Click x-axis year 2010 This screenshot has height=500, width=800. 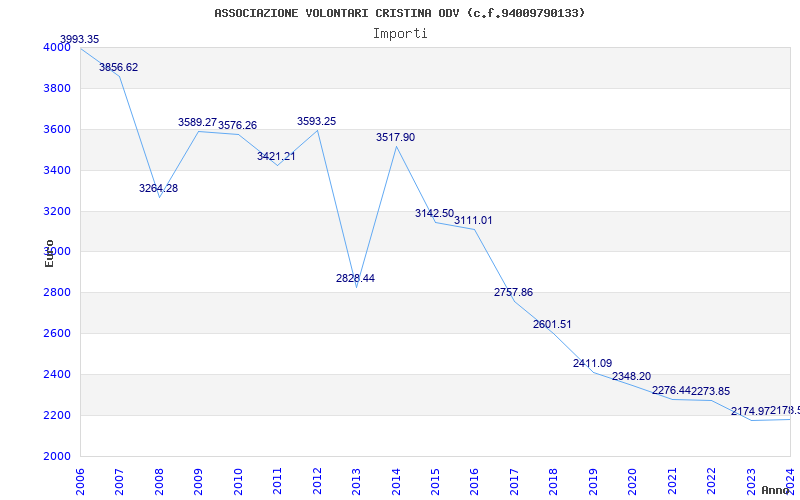[x=238, y=482]
